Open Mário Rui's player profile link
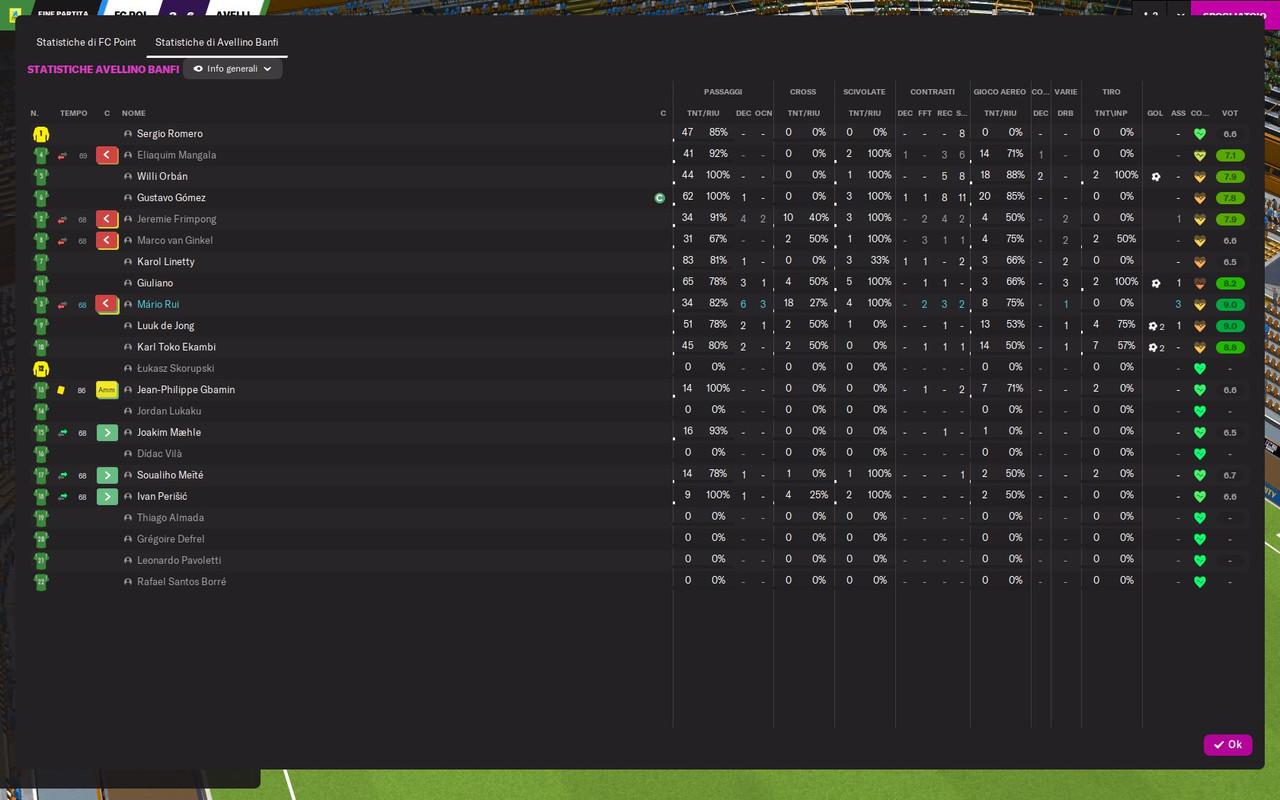 (x=158, y=305)
